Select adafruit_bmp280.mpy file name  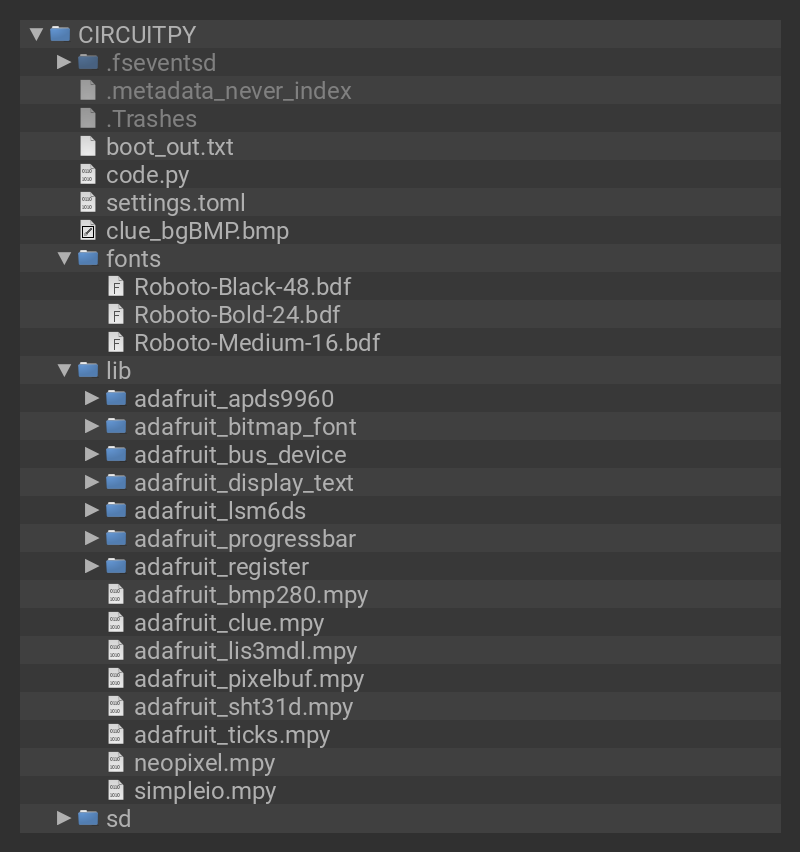click(x=251, y=595)
